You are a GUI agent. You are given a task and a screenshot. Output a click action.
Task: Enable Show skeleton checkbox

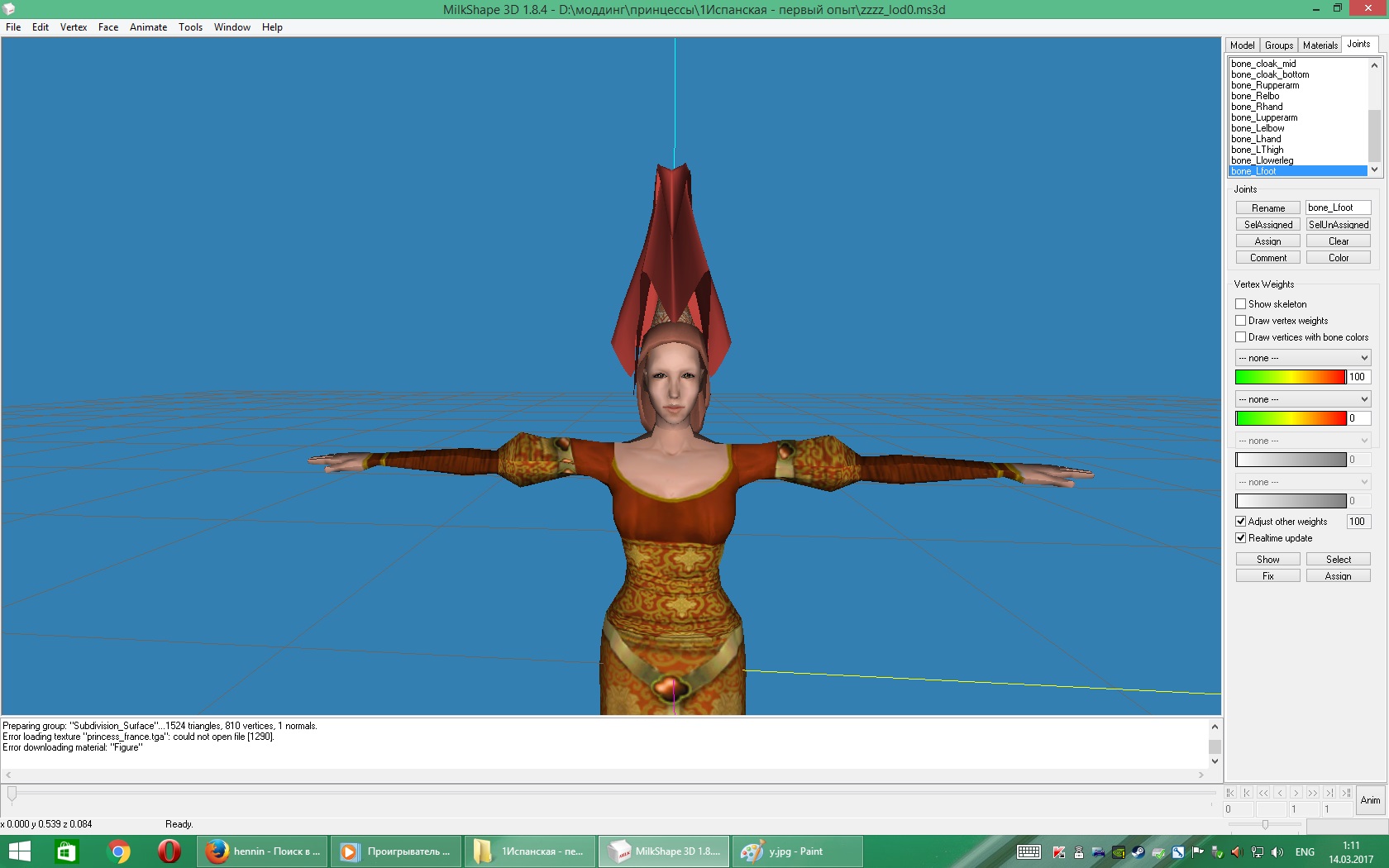coord(1240,304)
